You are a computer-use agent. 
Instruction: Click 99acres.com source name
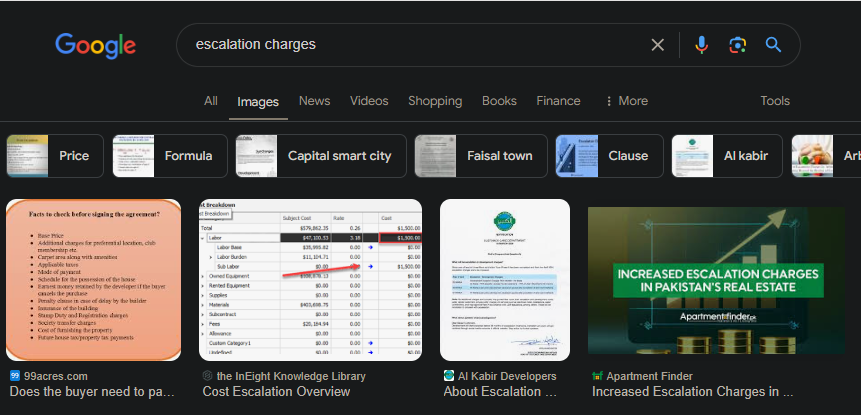55,376
